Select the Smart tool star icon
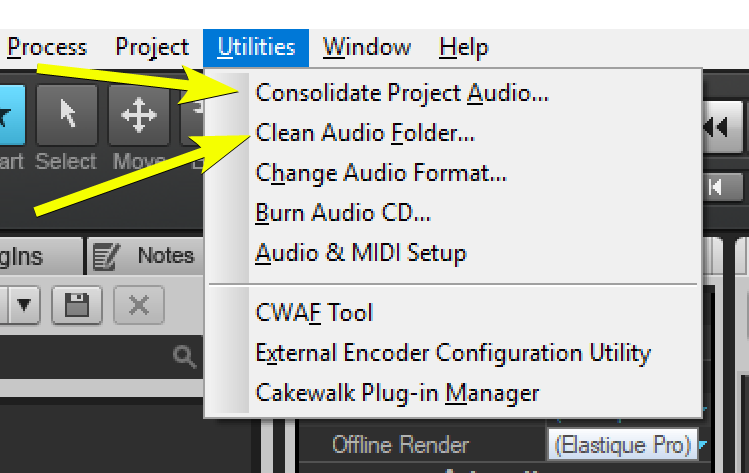 coord(10,115)
